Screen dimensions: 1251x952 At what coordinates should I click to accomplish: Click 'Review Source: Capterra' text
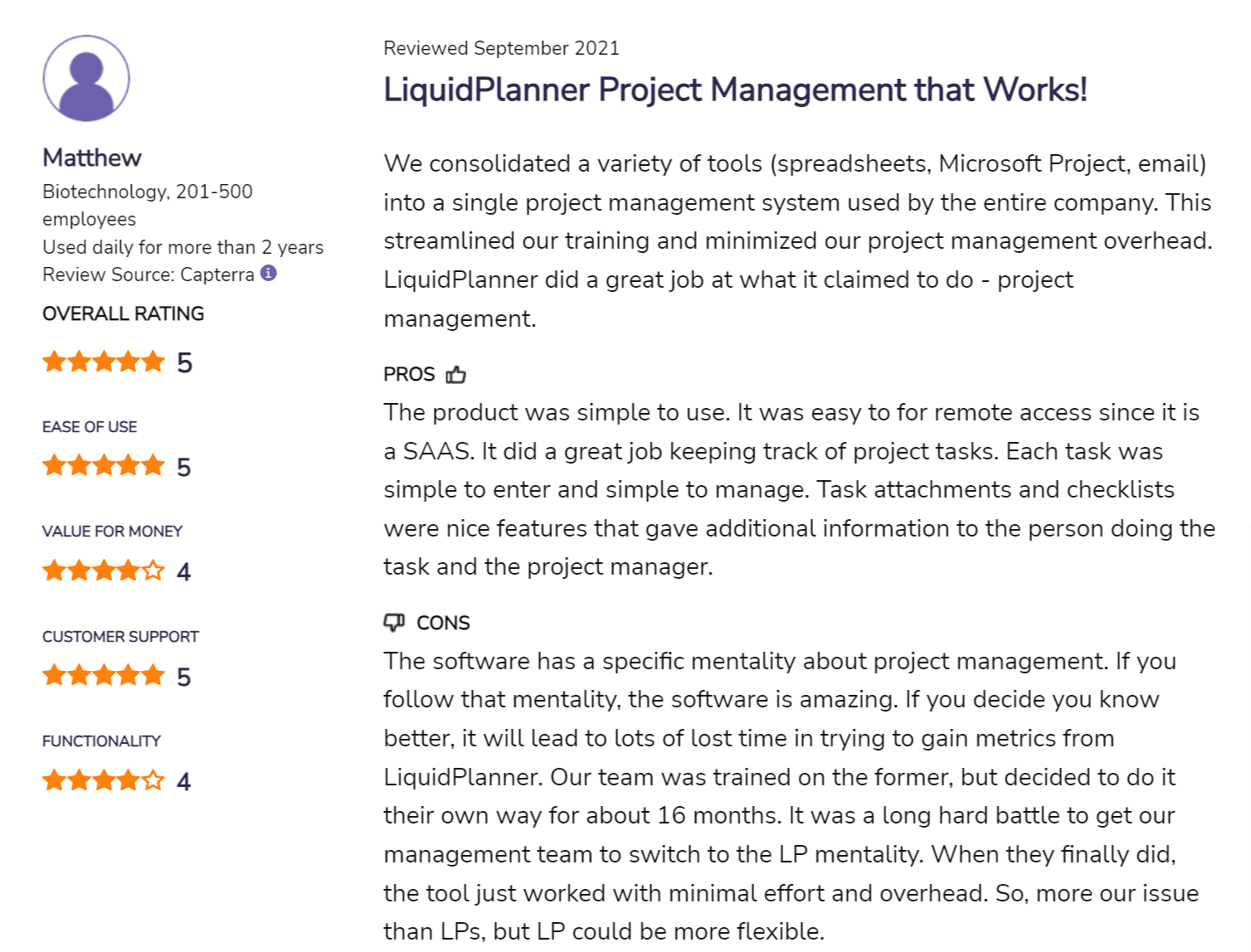pyautogui.click(x=148, y=274)
